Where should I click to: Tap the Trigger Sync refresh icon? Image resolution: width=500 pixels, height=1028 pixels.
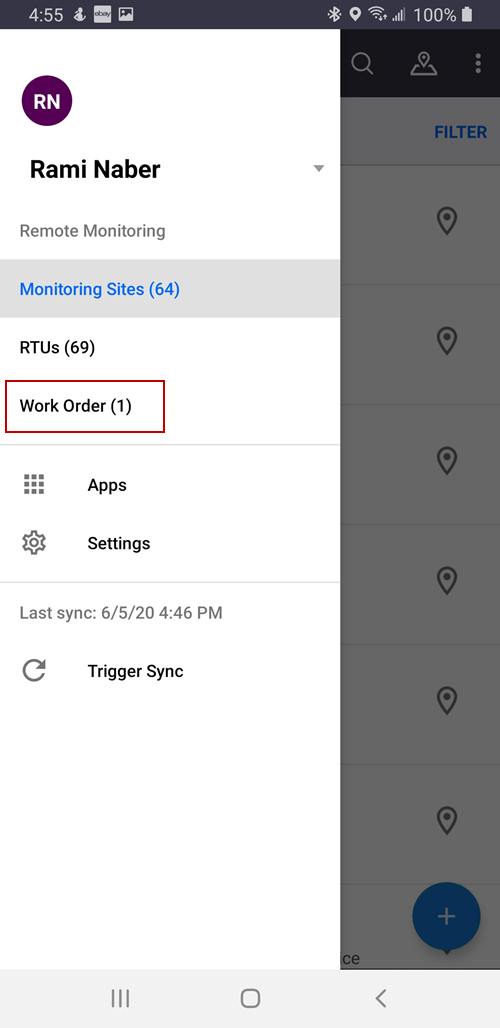click(x=34, y=671)
